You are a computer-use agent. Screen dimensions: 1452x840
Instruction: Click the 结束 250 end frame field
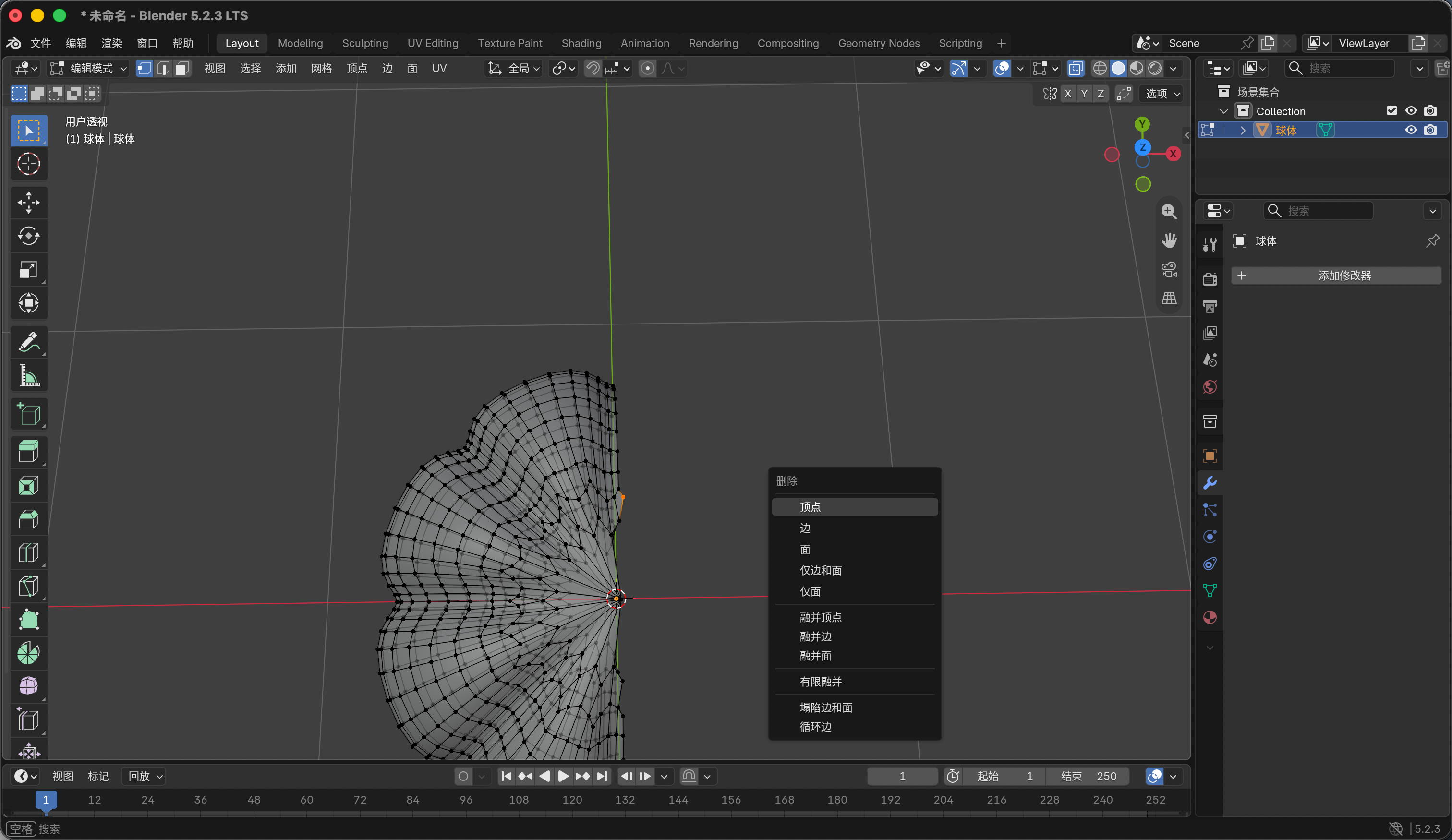pyautogui.click(x=1088, y=776)
